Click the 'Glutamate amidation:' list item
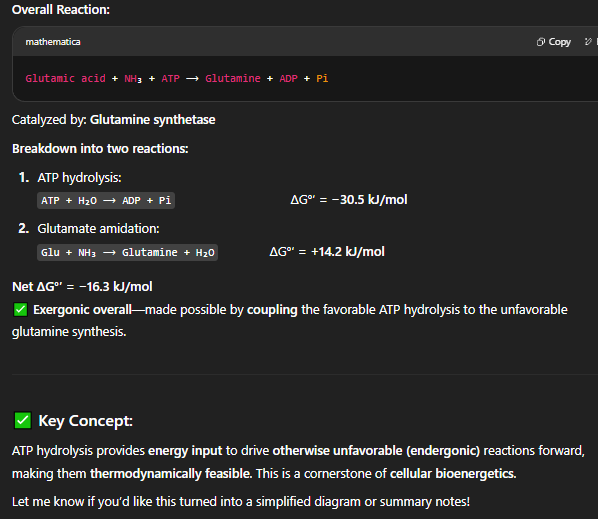Image resolution: width=598 pixels, height=519 pixels. click(x=98, y=229)
